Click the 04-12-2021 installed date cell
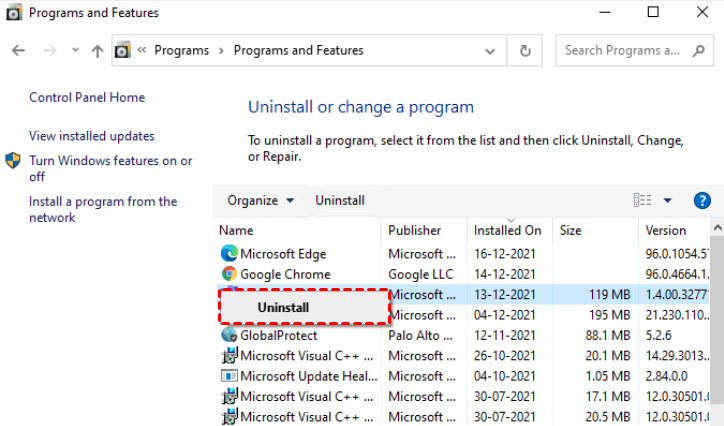 click(504, 315)
